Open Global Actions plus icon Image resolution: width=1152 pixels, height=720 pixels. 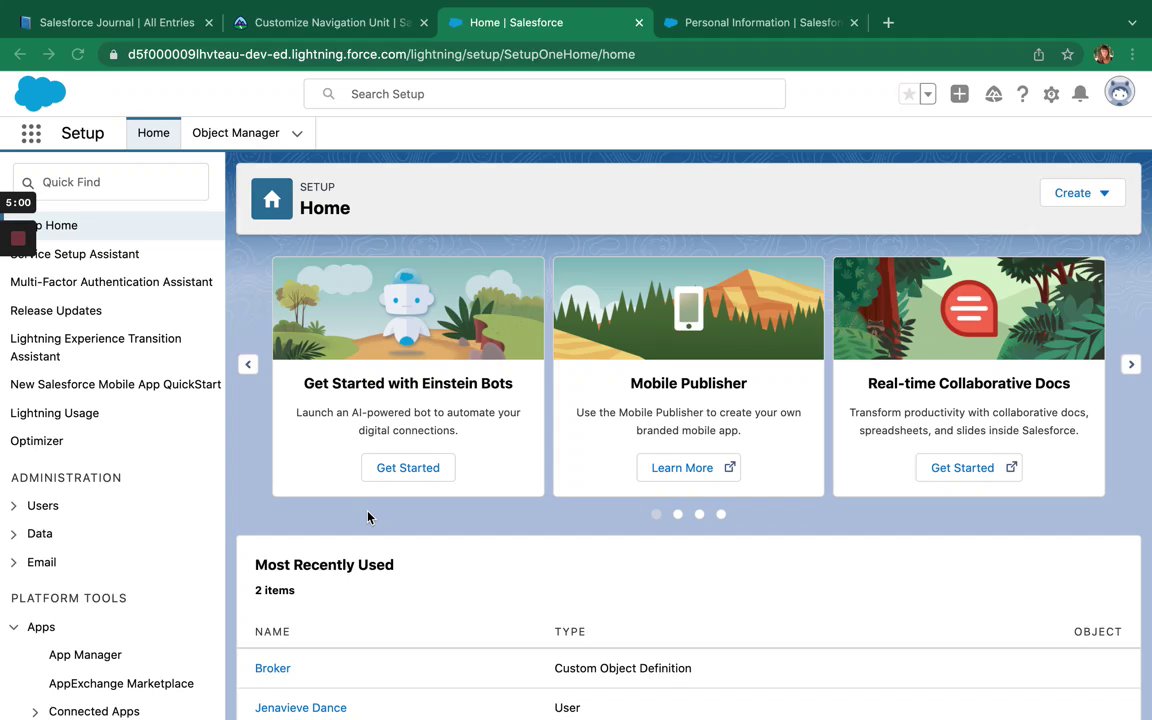[960, 94]
